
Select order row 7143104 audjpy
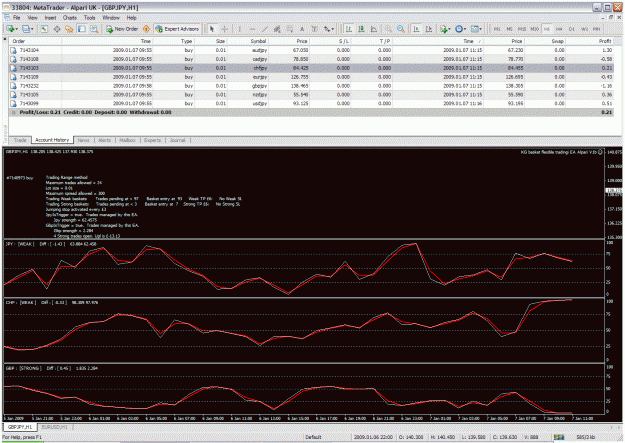pyautogui.click(x=311, y=50)
